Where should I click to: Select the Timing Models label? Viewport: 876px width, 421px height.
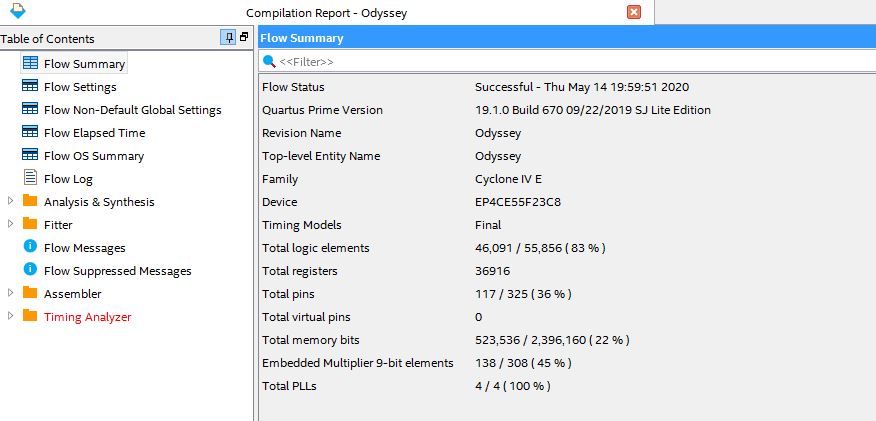coord(302,225)
